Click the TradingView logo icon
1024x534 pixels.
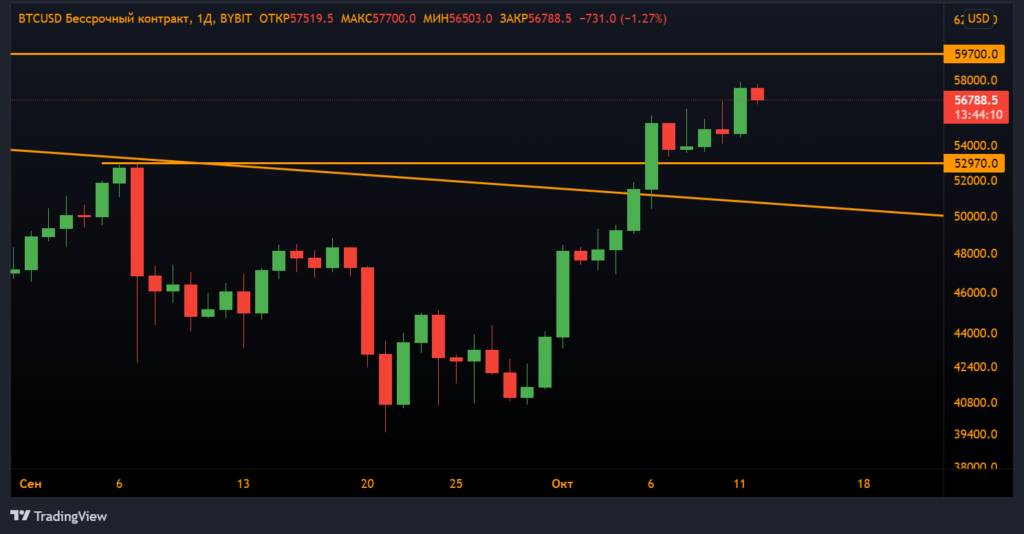tap(19, 516)
